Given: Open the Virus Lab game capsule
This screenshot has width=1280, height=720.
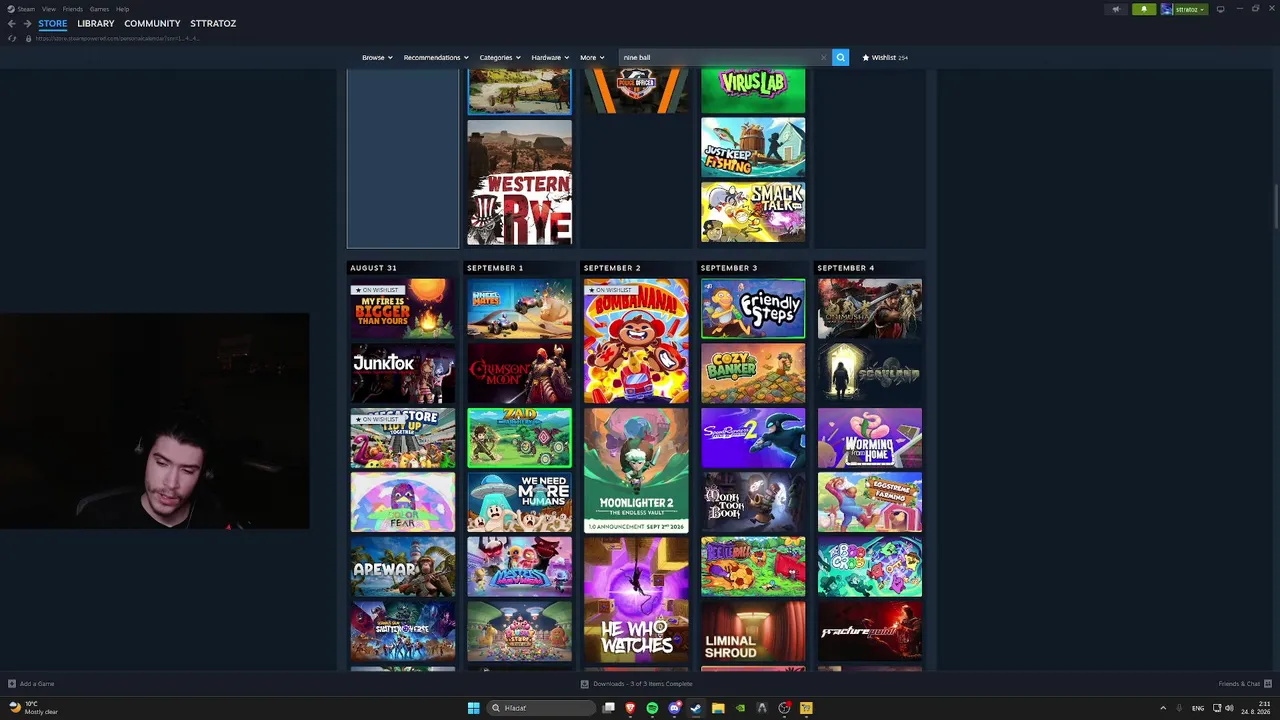Looking at the screenshot, I should pos(753,92).
